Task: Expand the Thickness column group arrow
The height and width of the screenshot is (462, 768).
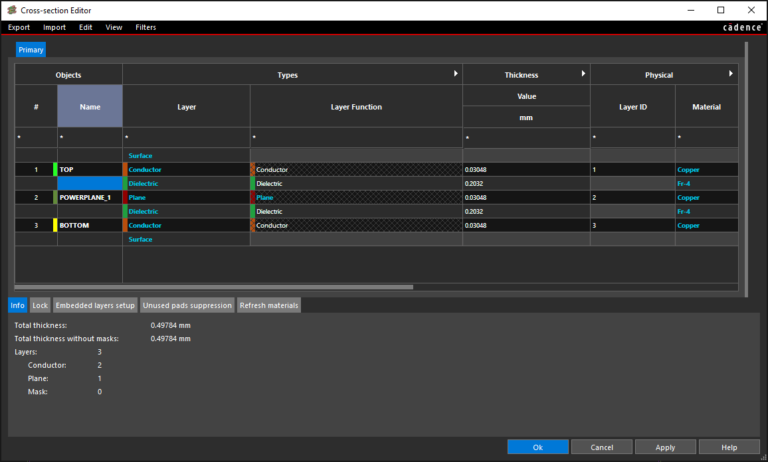Action: tap(583, 74)
